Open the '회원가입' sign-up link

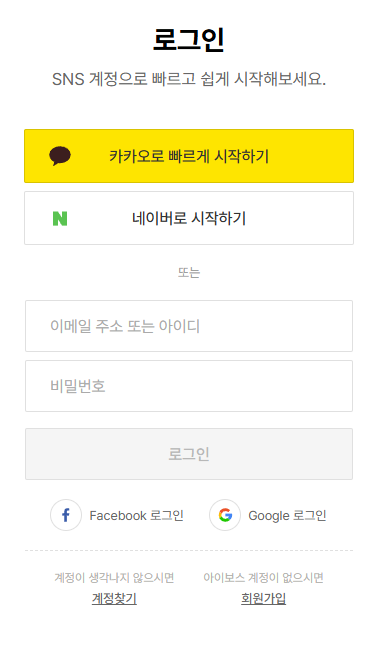(x=263, y=599)
